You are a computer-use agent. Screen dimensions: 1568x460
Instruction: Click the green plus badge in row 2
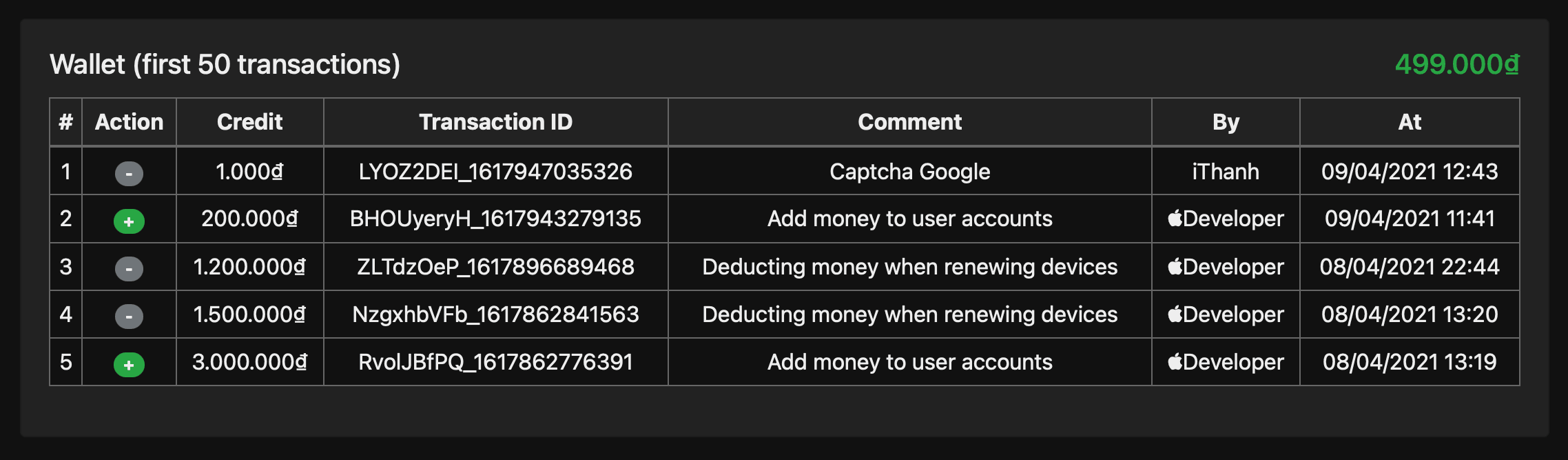(129, 221)
